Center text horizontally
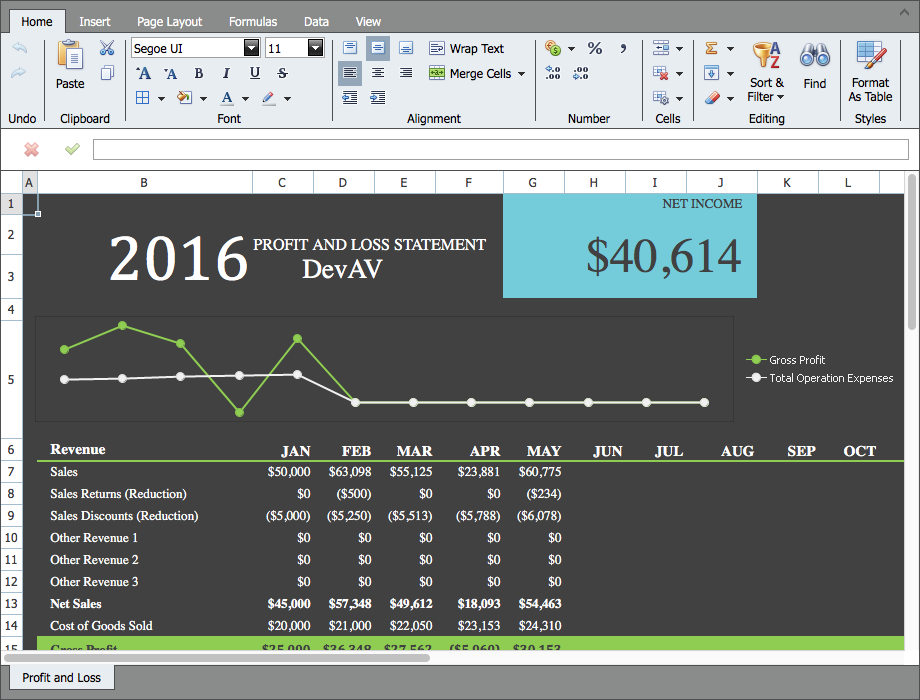This screenshot has width=920, height=700. tap(378, 73)
